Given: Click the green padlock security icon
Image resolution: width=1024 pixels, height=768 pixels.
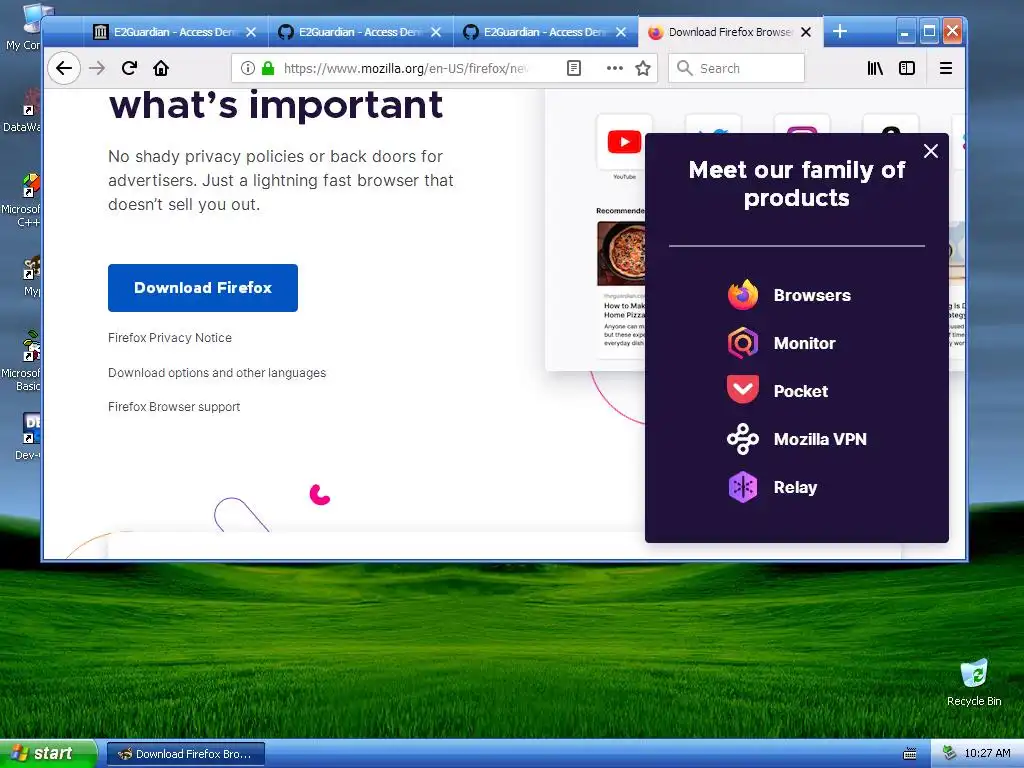Looking at the screenshot, I should (267, 68).
